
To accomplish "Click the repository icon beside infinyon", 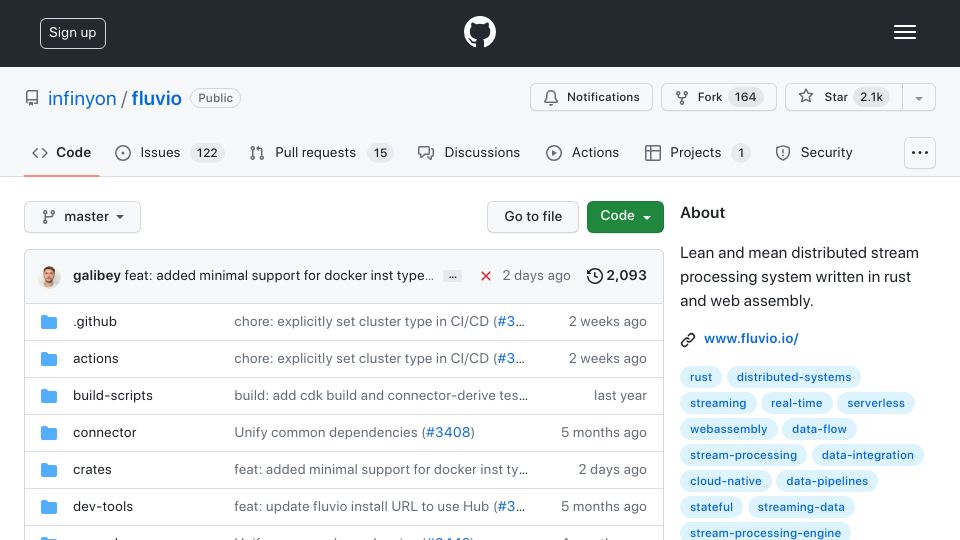I will [x=32, y=98].
